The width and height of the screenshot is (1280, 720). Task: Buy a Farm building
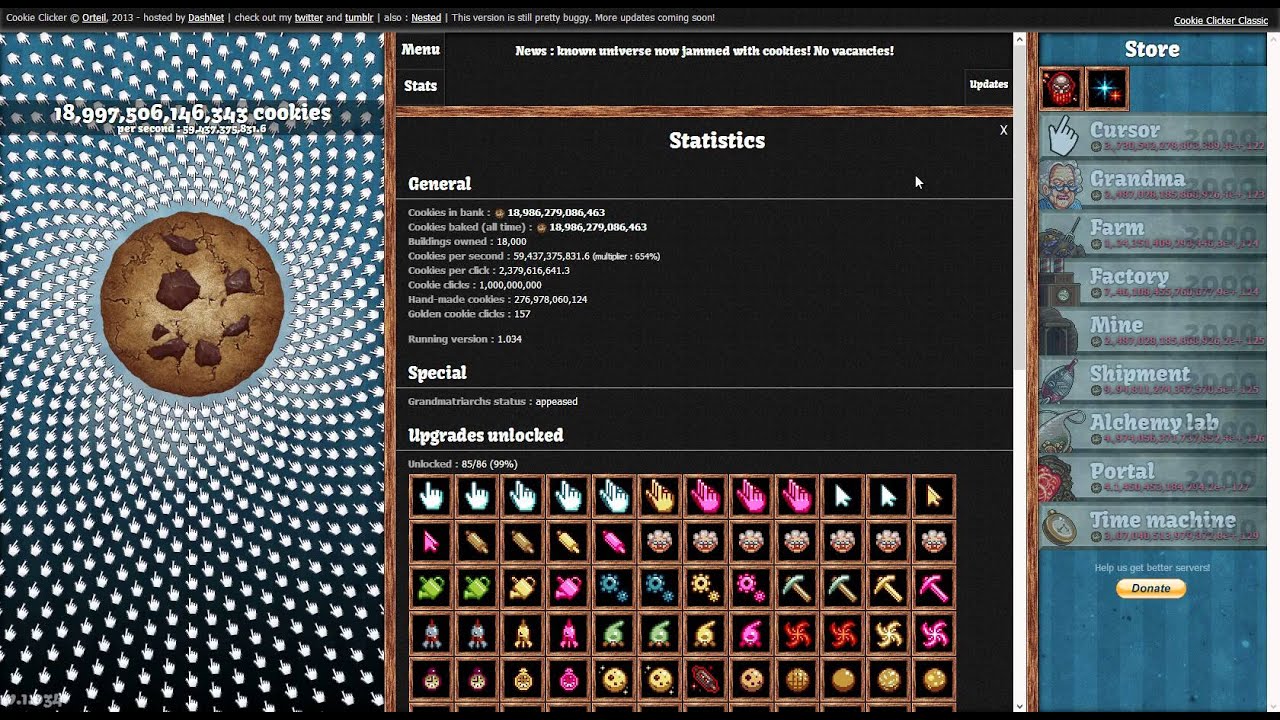(1152, 235)
